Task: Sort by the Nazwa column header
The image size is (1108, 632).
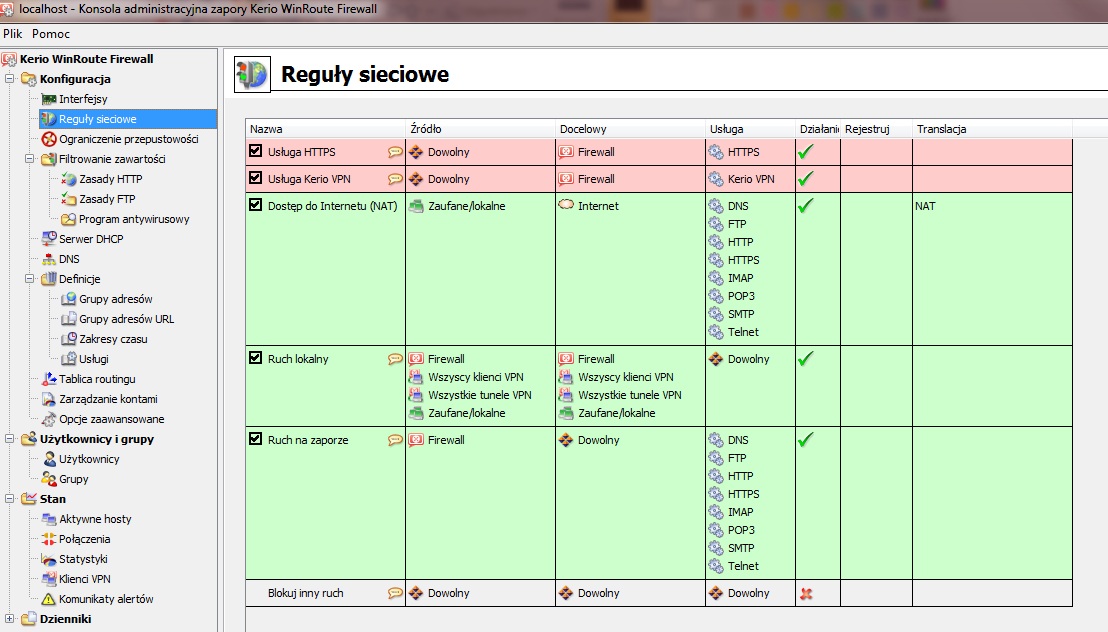Action: 326,129
